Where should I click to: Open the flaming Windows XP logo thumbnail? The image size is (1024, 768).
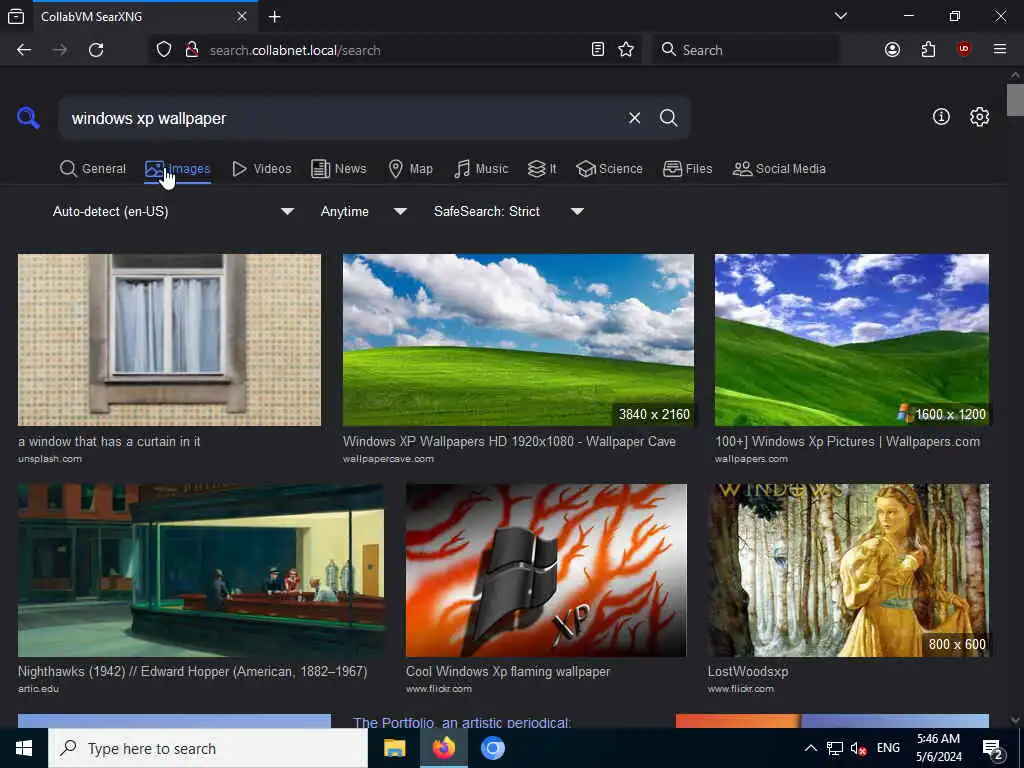[546, 570]
